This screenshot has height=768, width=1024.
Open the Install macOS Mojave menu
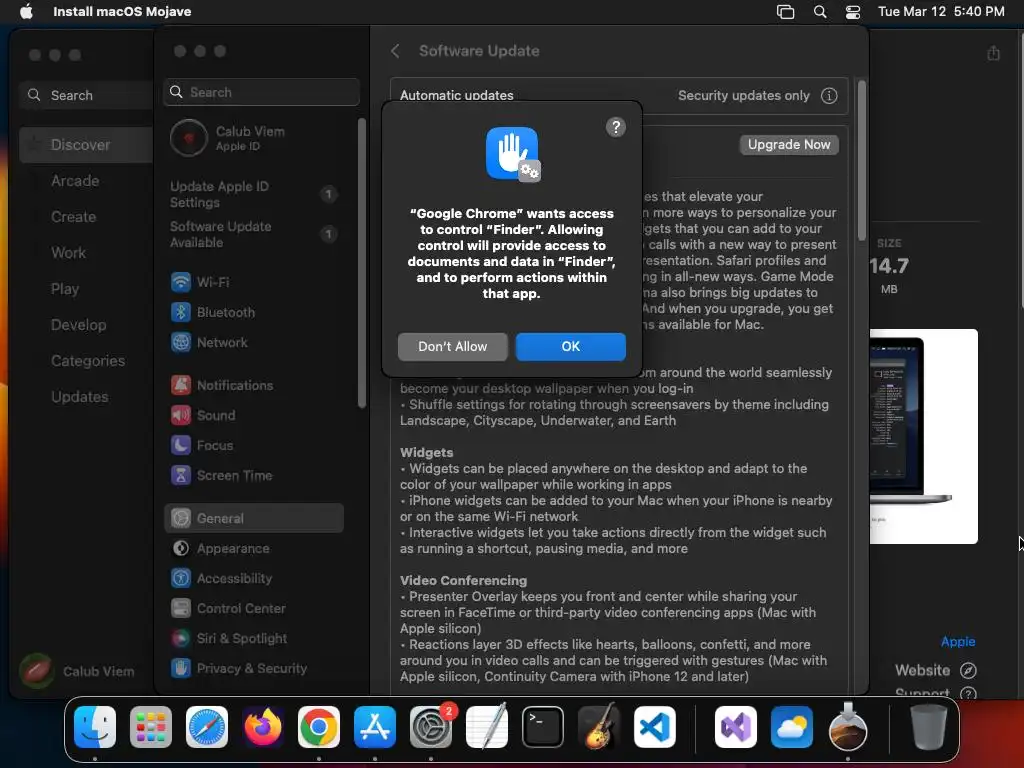(122, 11)
